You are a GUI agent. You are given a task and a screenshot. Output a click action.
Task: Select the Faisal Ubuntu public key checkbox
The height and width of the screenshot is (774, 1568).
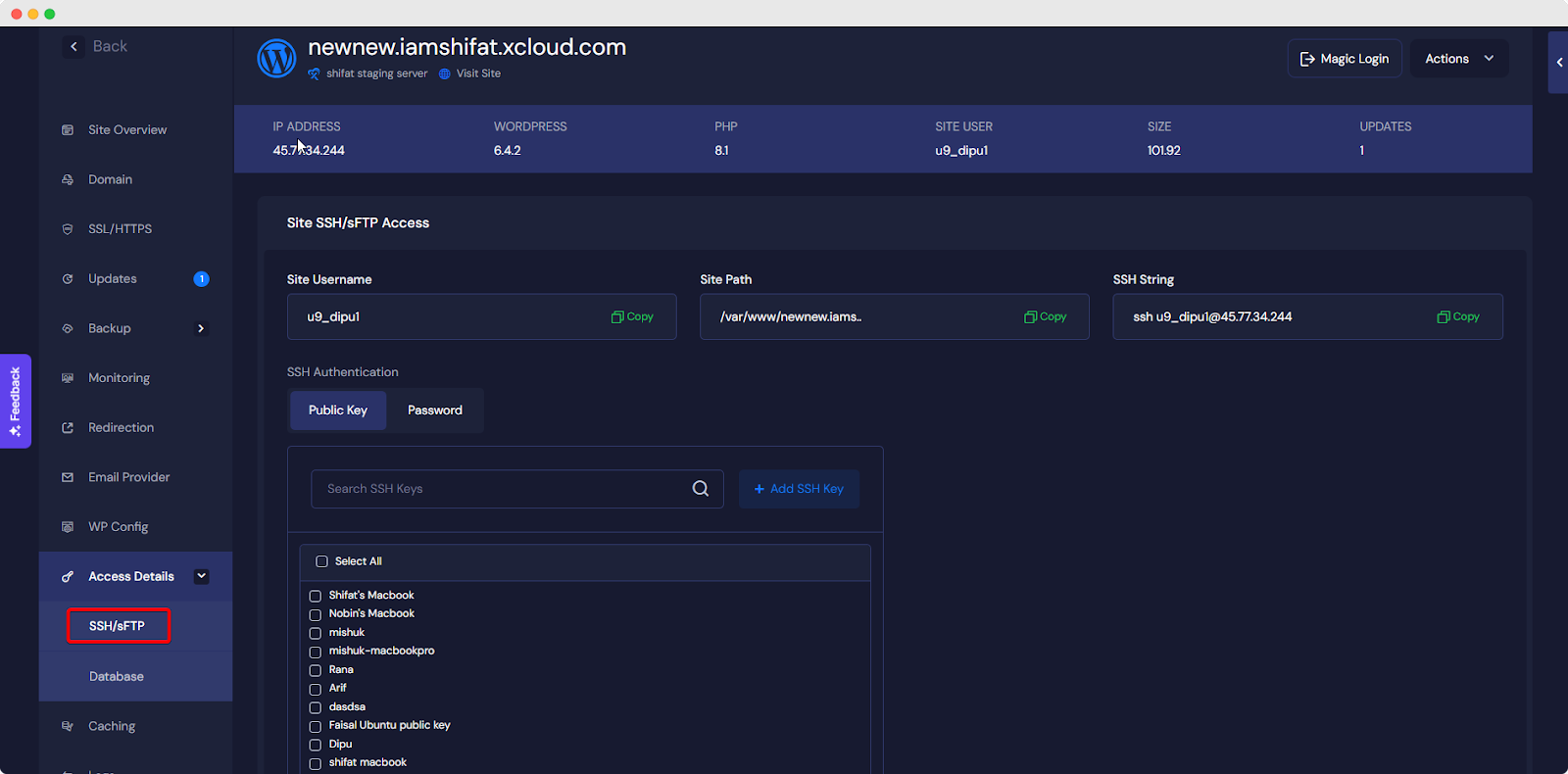316,726
